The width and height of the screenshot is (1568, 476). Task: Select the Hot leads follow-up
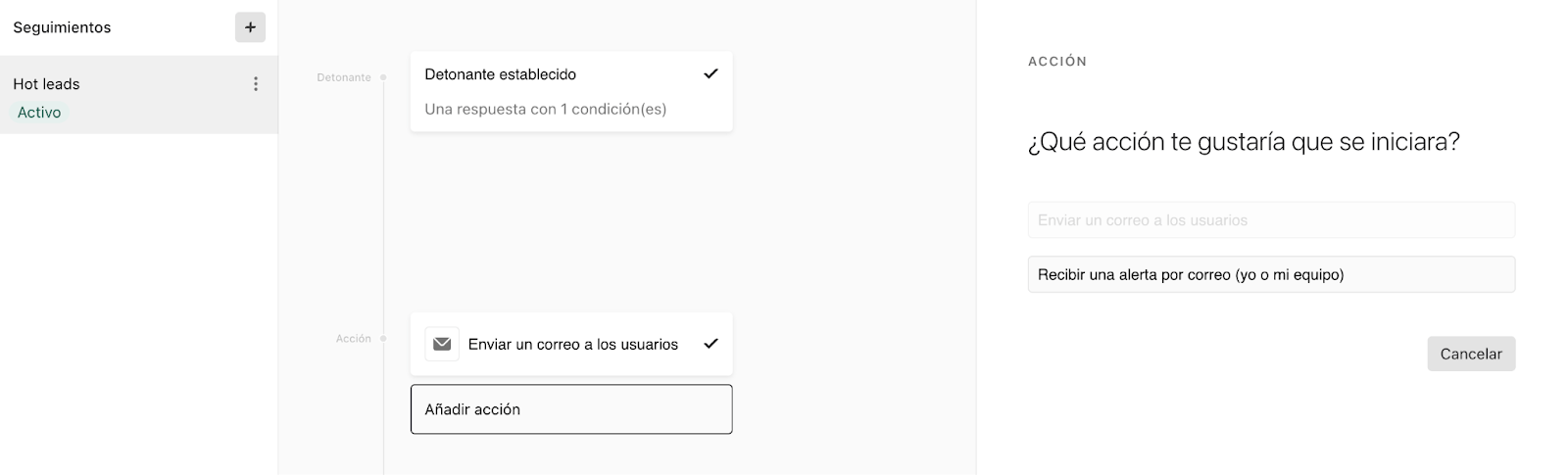[139, 95]
